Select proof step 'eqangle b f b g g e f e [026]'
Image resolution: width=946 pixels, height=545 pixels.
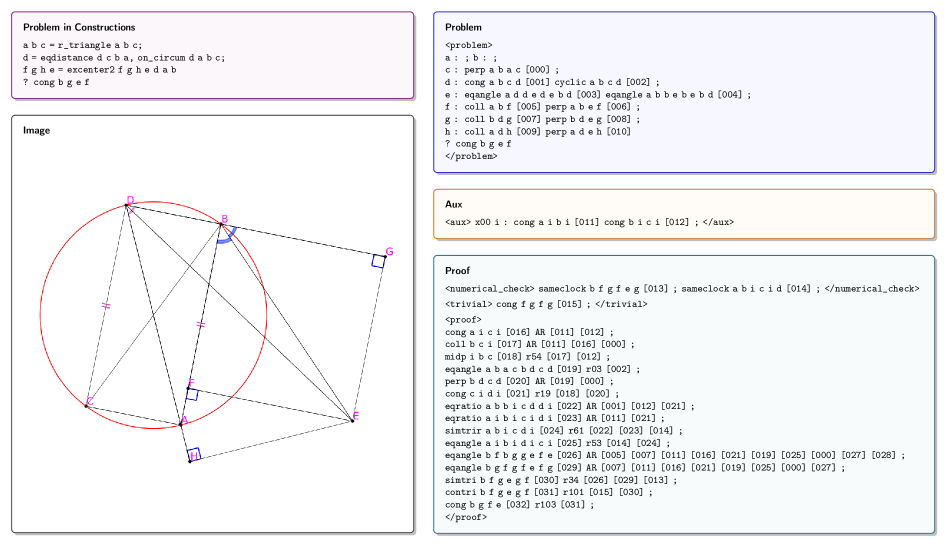[675, 456]
